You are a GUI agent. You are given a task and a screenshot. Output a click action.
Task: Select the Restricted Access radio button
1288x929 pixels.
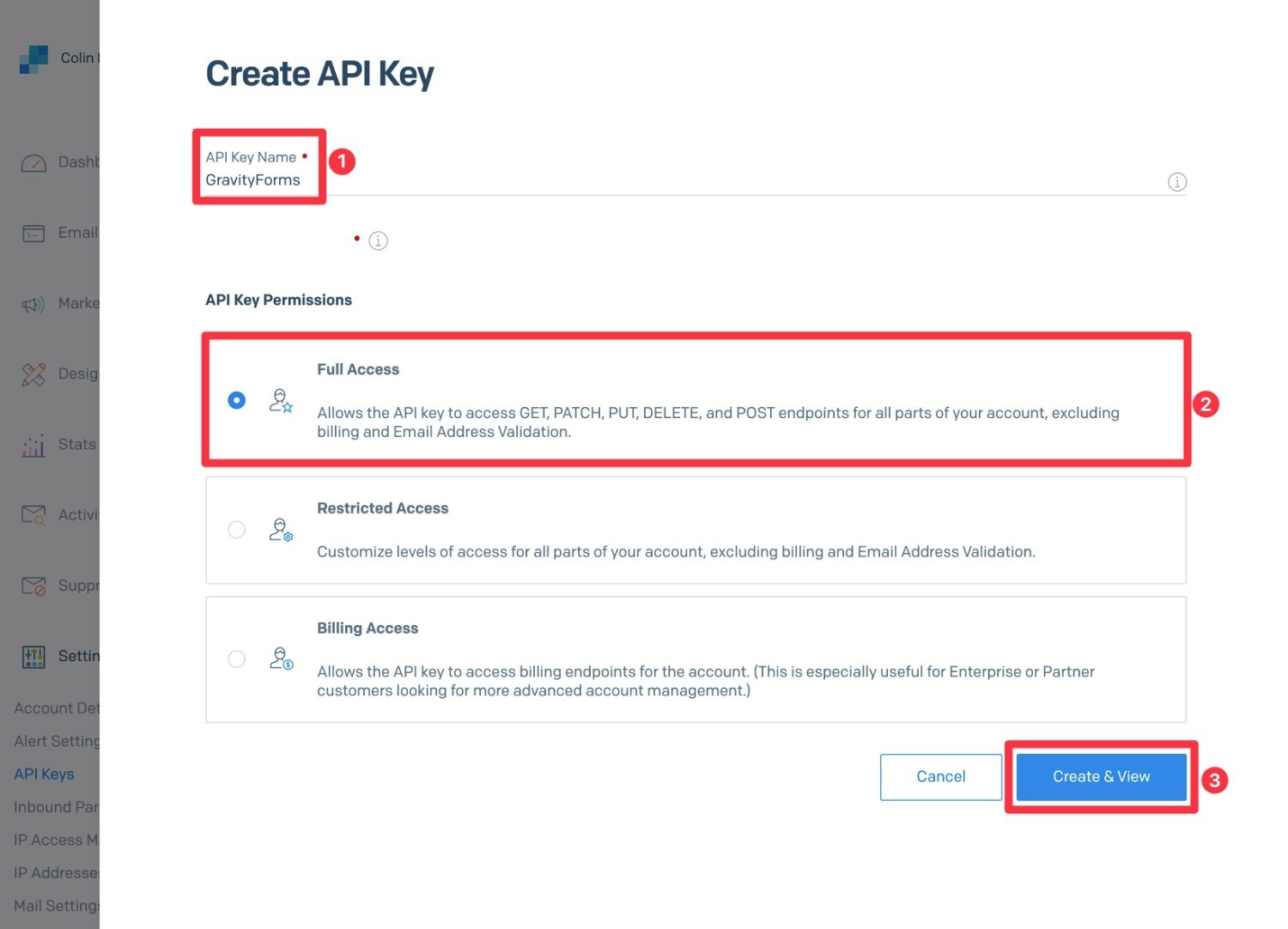pyautogui.click(x=237, y=530)
